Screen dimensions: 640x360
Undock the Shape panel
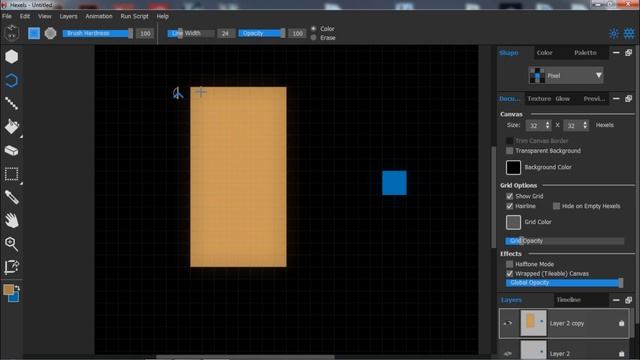[629, 53]
